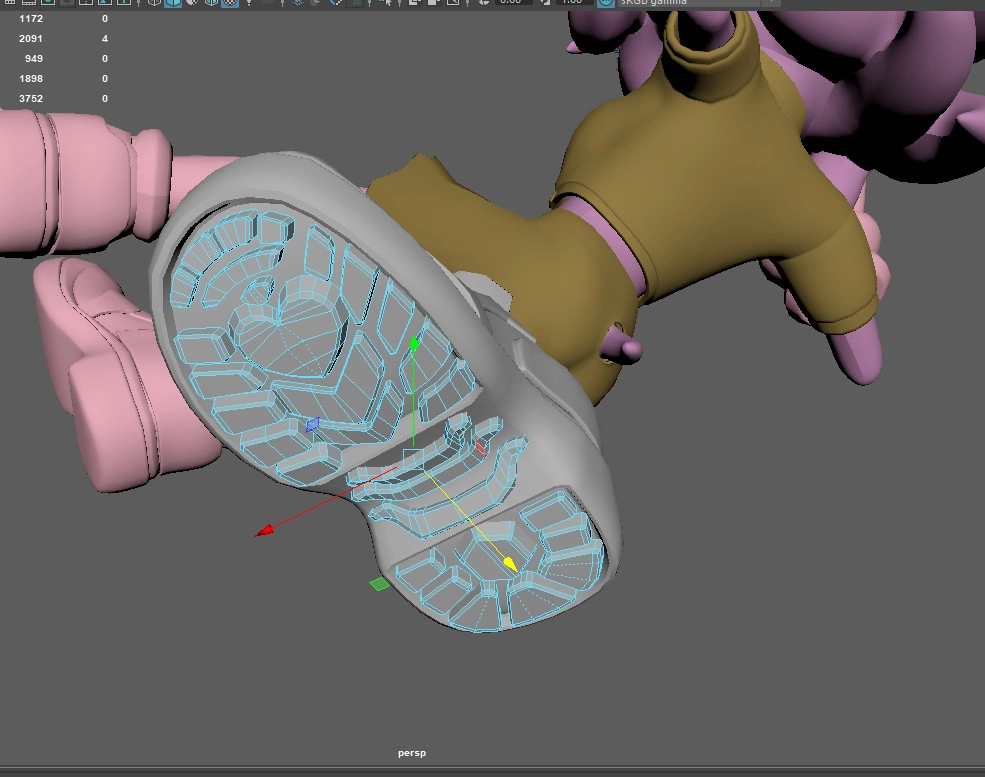Click the red X-axis arrow of the manipulator
The width and height of the screenshot is (985, 777).
click(x=264, y=531)
